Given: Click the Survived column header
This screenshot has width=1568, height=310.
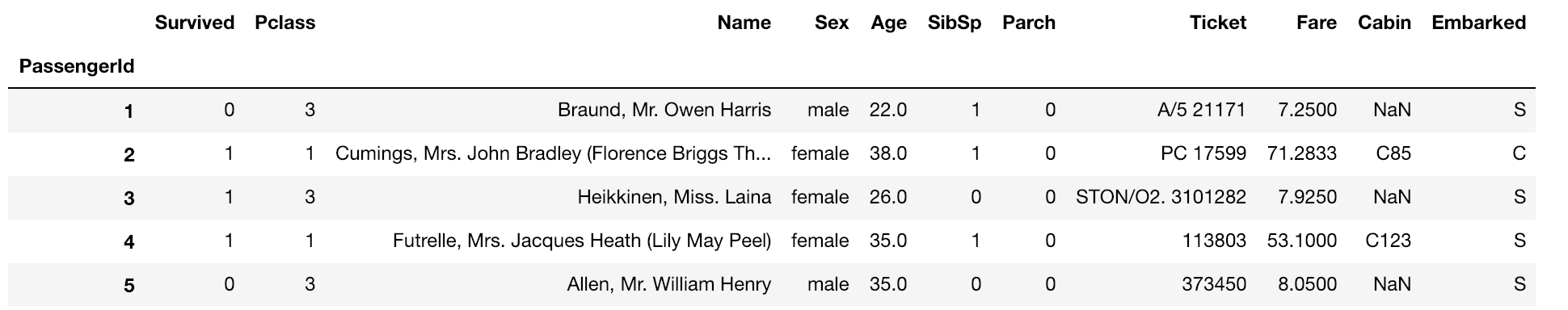Looking at the screenshot, I should point(195,23).
